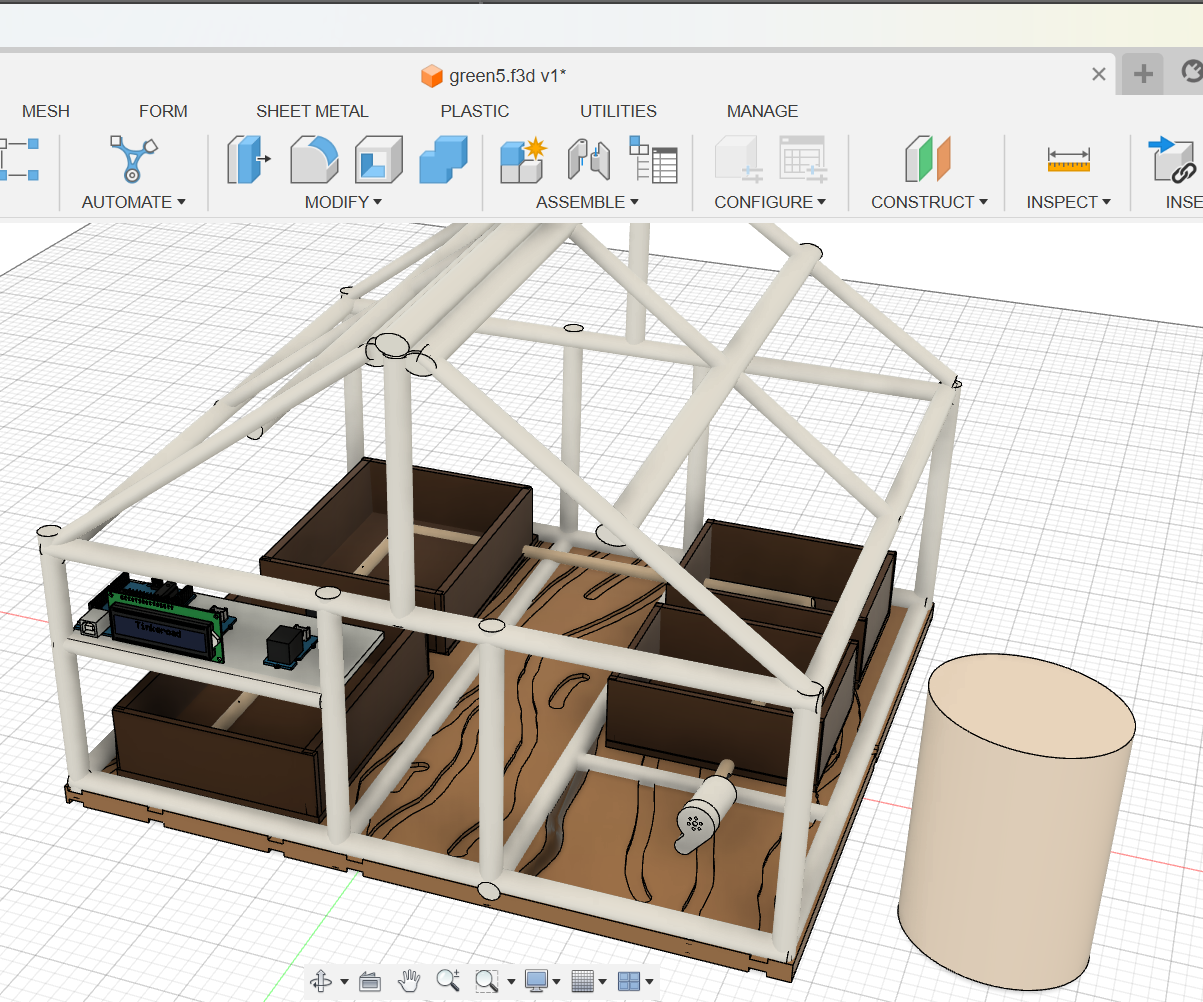Activate the Pan hand tool
Screen dimensions: 1203x1002
click(409, 981)
